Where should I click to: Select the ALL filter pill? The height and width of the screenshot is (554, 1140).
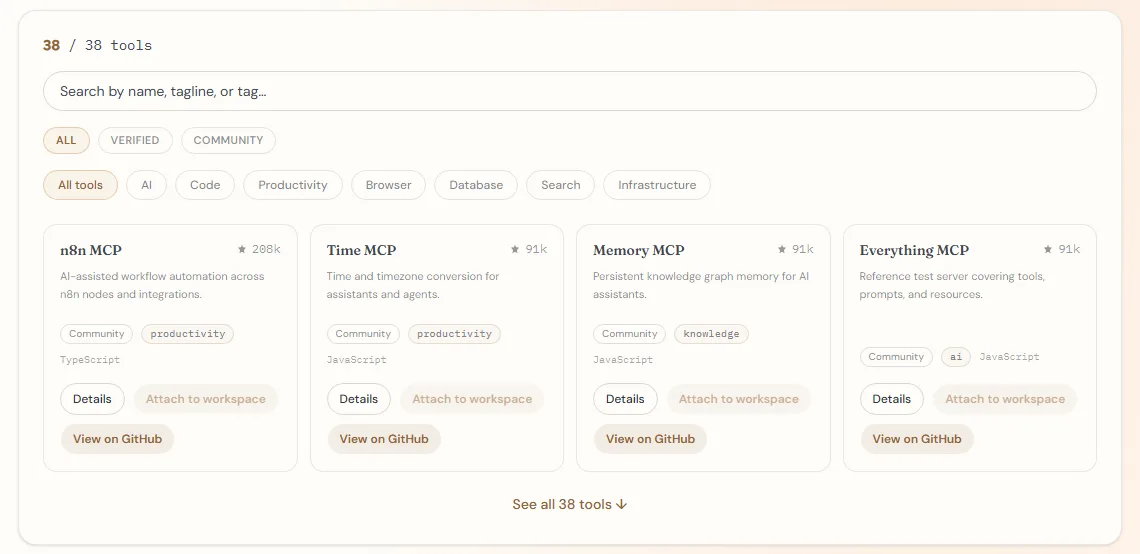click(66, 140)
